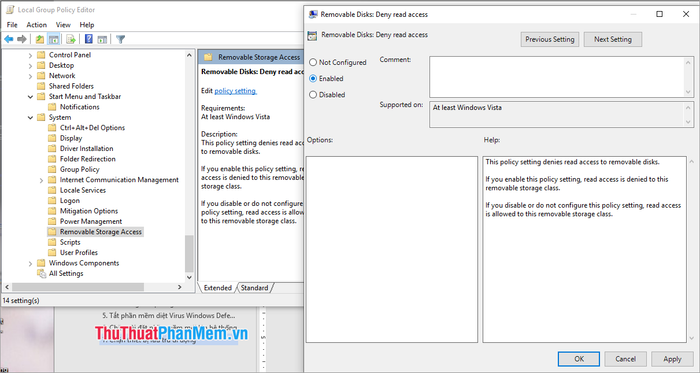Click the policy icon beside the dialog's setting name
The width and height of the screenshot is (700, 373).
(x=312, y=36)
